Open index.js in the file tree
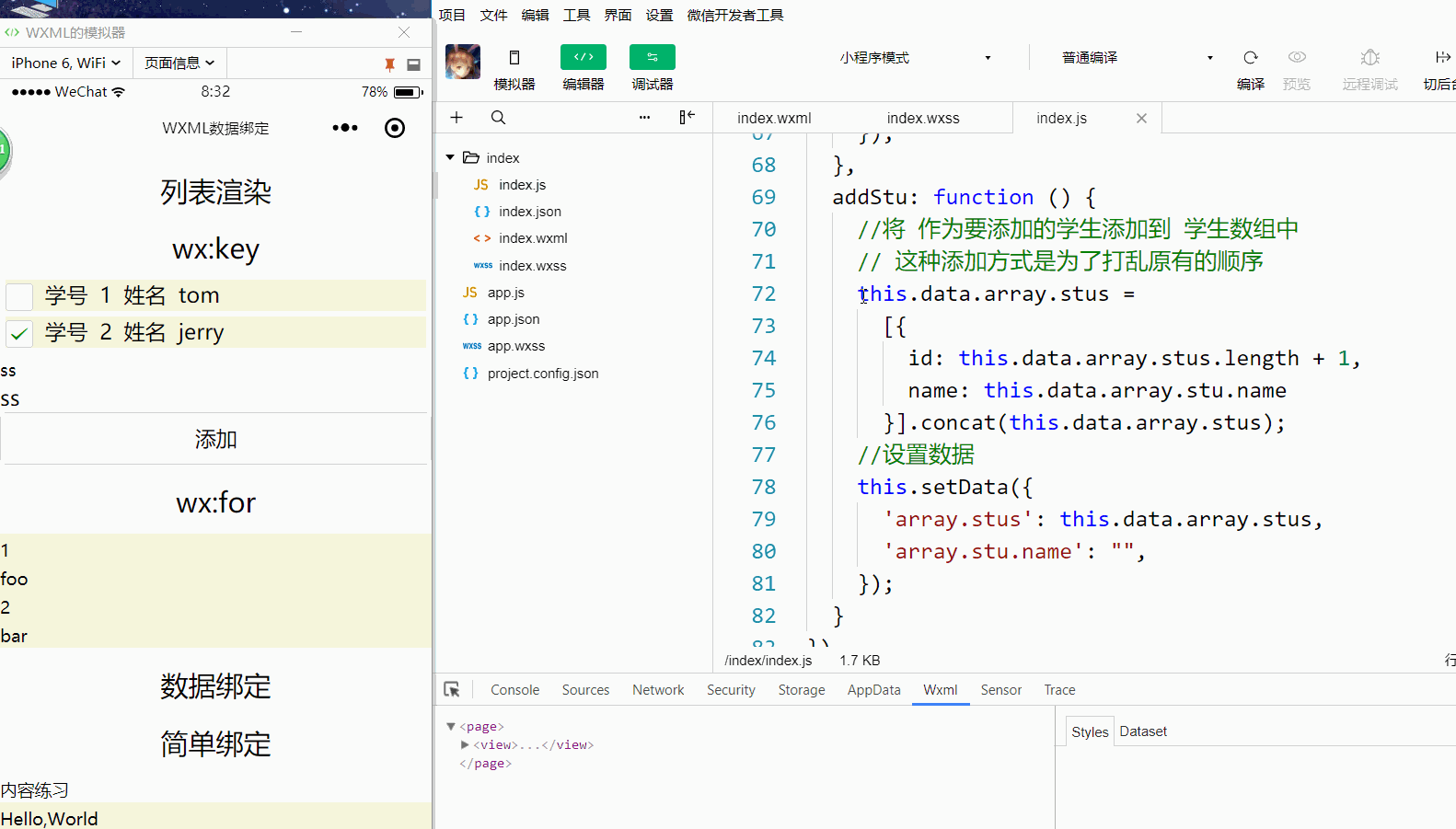The image size is (1456, 829). (522, 185)
